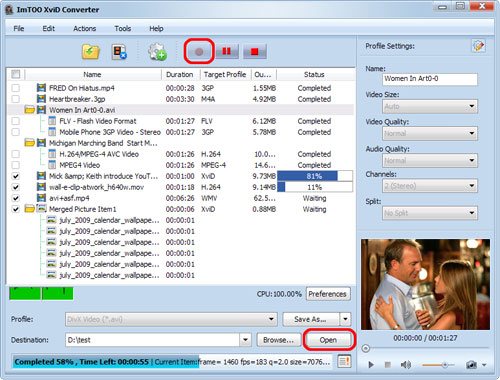Open the Video Quality dropdown

click(x=430, y=134)
